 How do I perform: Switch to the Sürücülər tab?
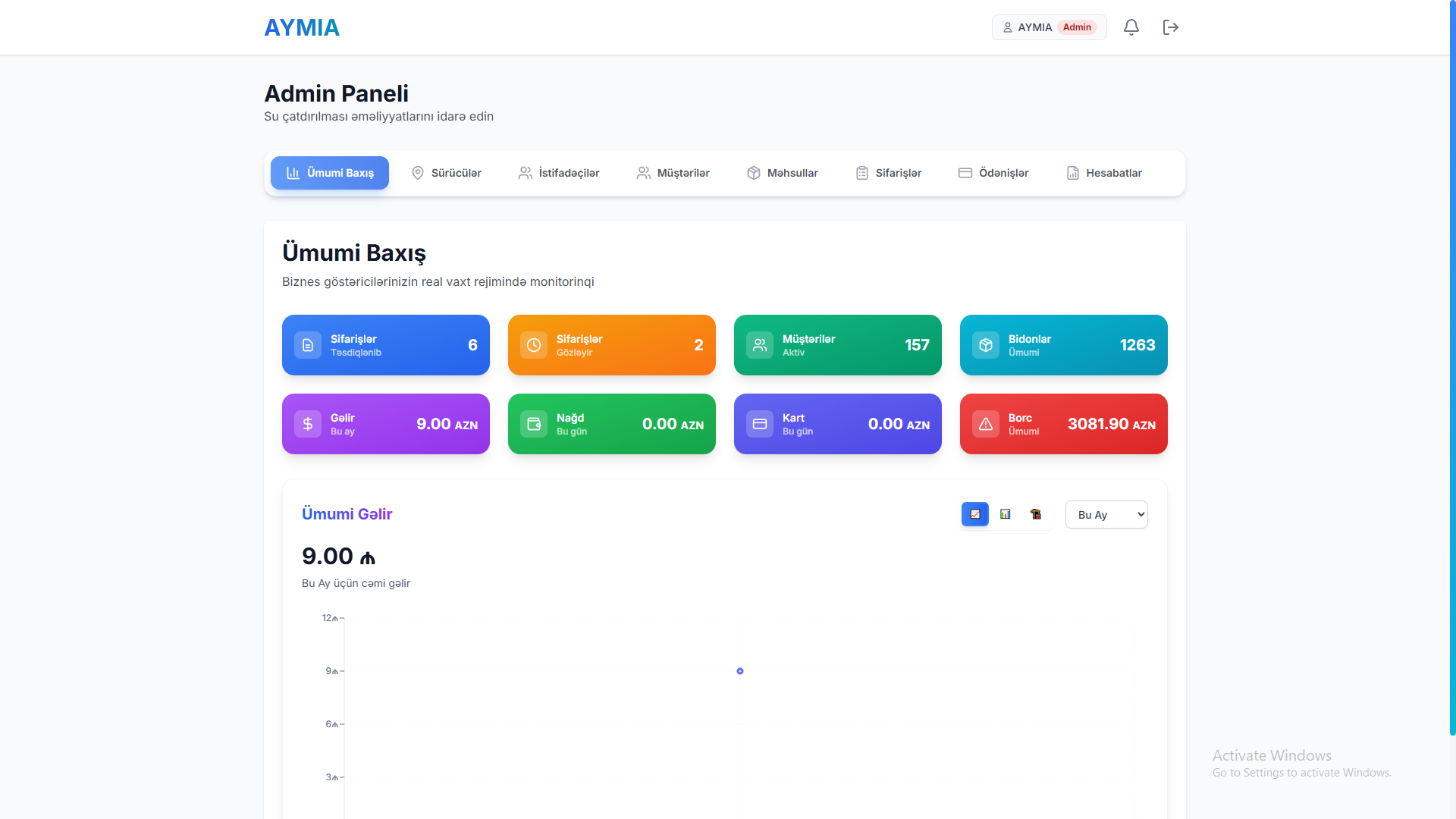pos(447,173)
